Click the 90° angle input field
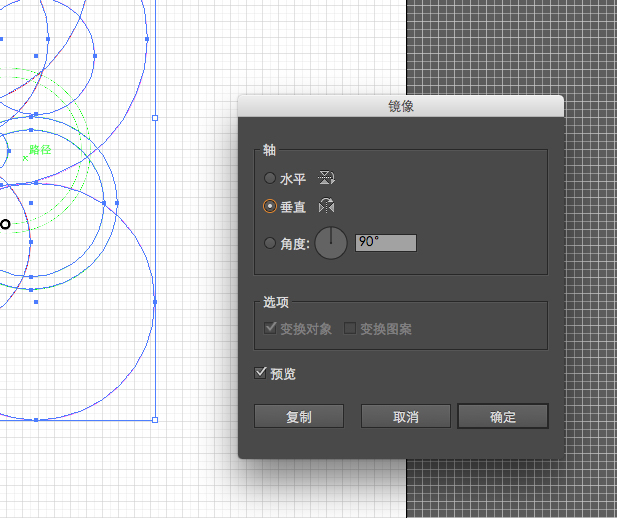 coord(386,243)
